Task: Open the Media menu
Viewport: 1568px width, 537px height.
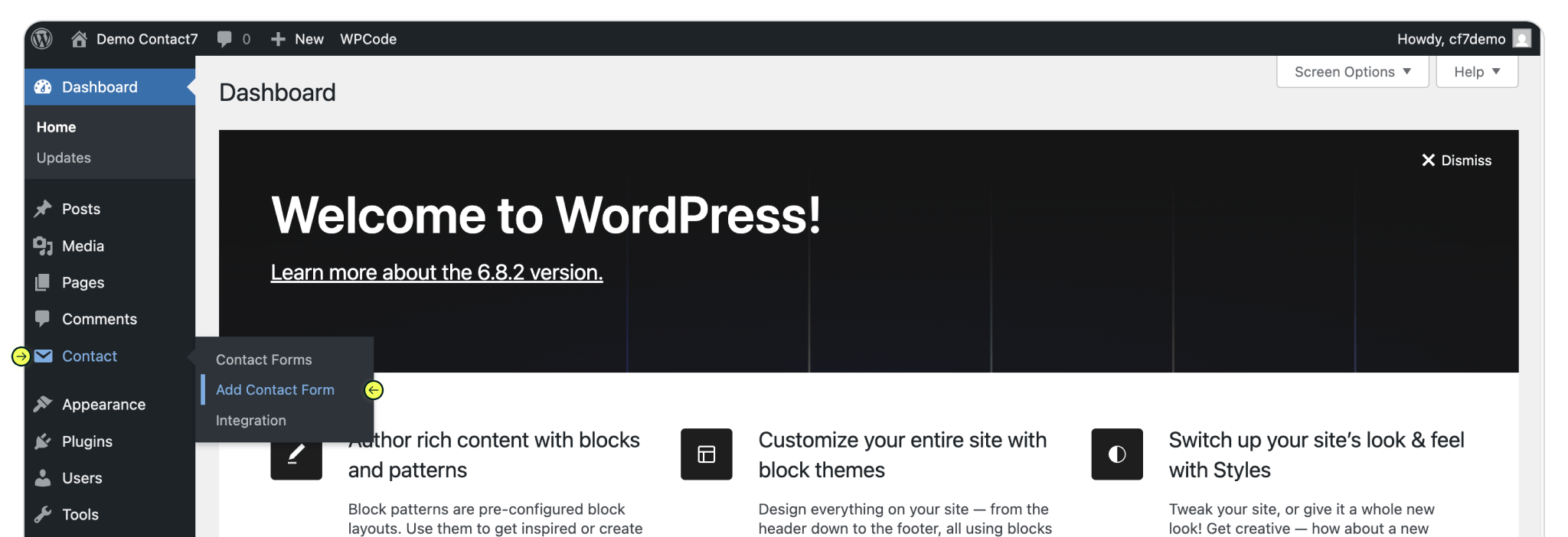Action: click(x=109, y=246)
